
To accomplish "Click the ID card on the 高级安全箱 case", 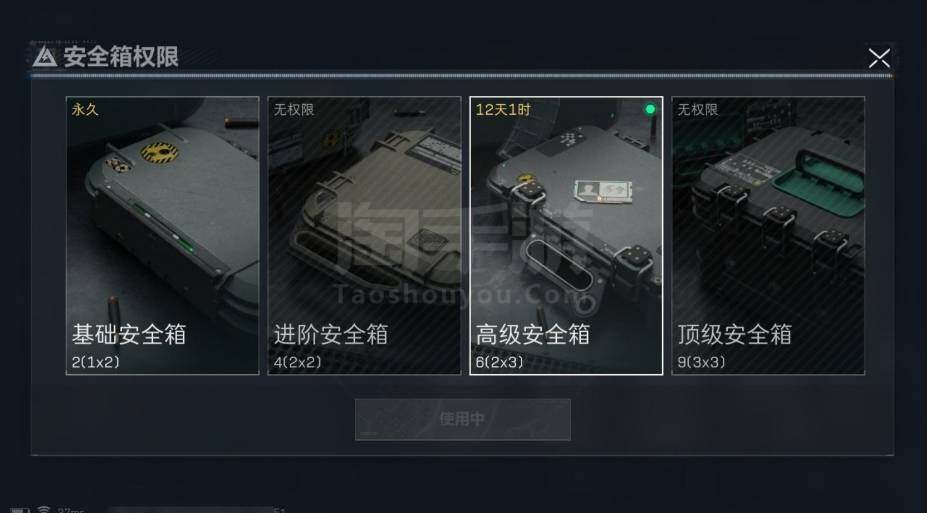I will 603,190.
